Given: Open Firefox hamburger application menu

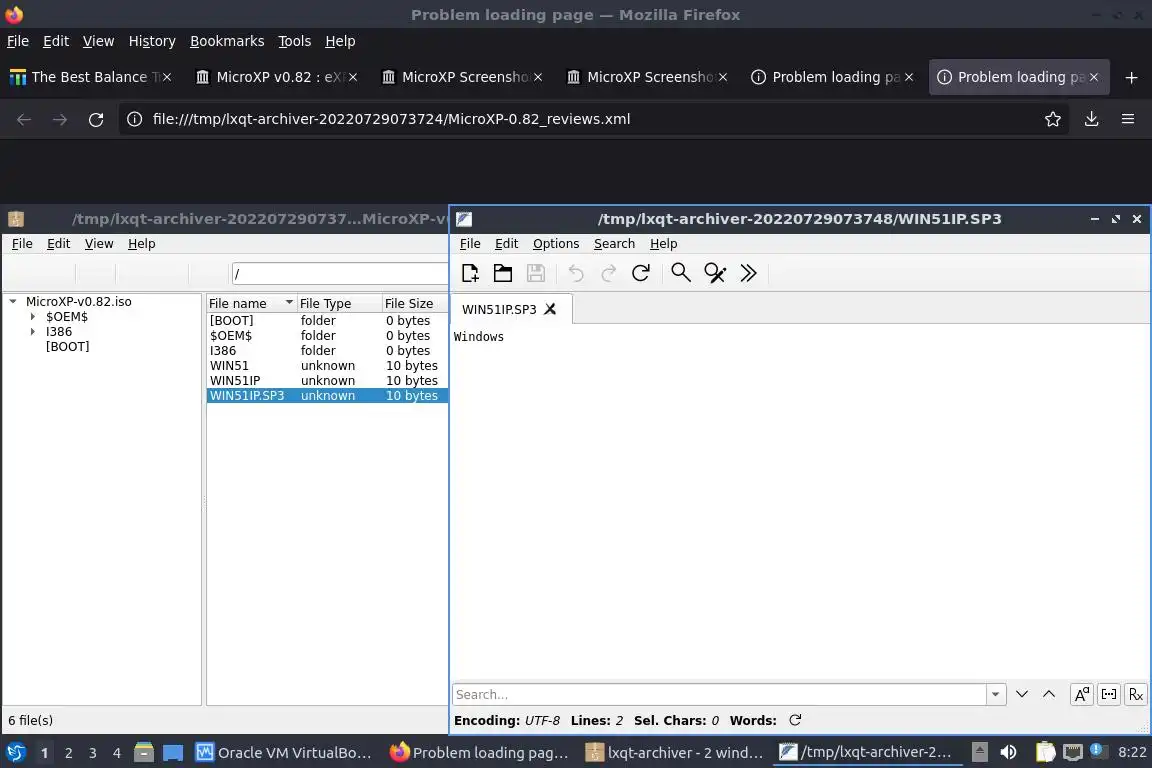Looking at the screenshot, I should (x=1128, y=119).
